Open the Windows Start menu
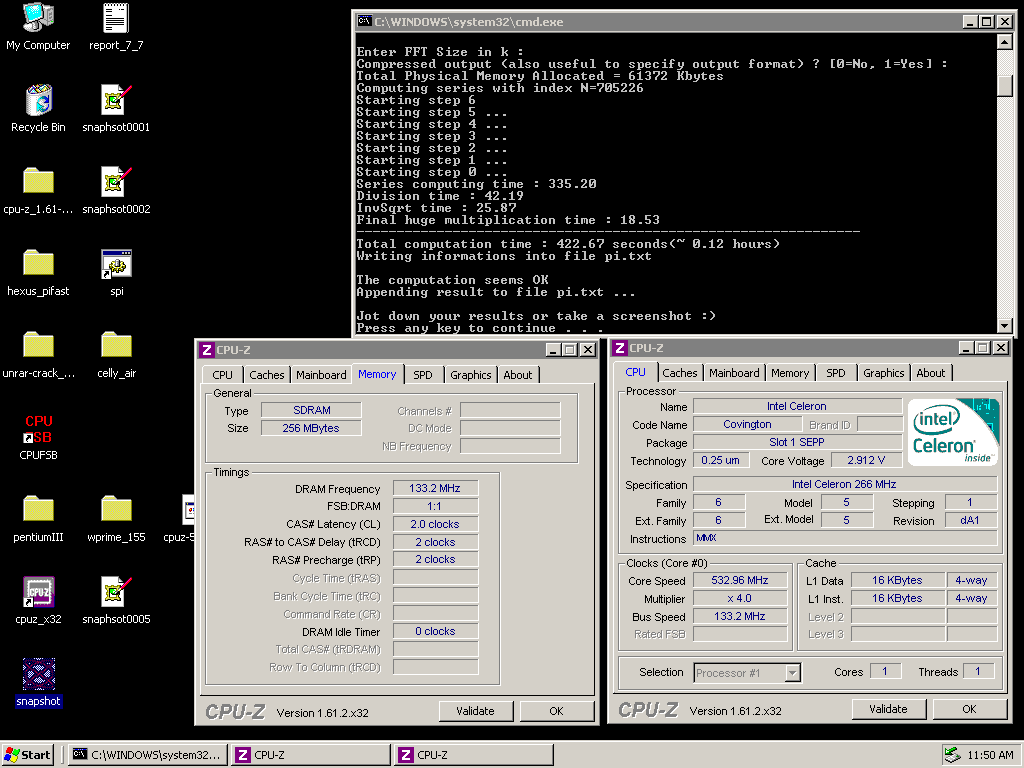 pyautogui.click(x=27, y=755)
